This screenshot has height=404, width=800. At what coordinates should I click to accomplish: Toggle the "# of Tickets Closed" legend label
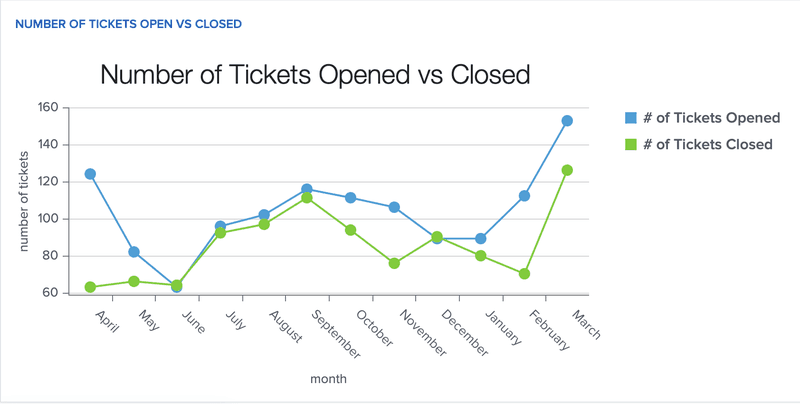click(708, 144)
